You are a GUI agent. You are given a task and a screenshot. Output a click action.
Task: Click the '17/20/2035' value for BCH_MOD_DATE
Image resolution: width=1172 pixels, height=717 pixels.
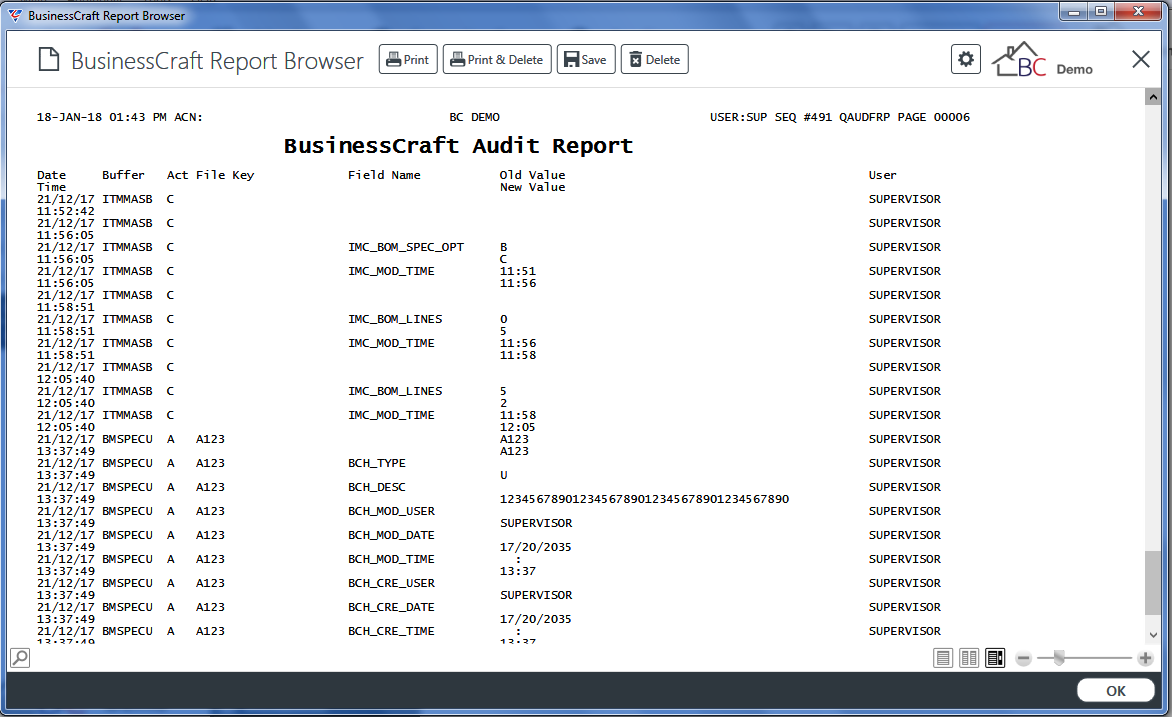click(x=535, y=547)
